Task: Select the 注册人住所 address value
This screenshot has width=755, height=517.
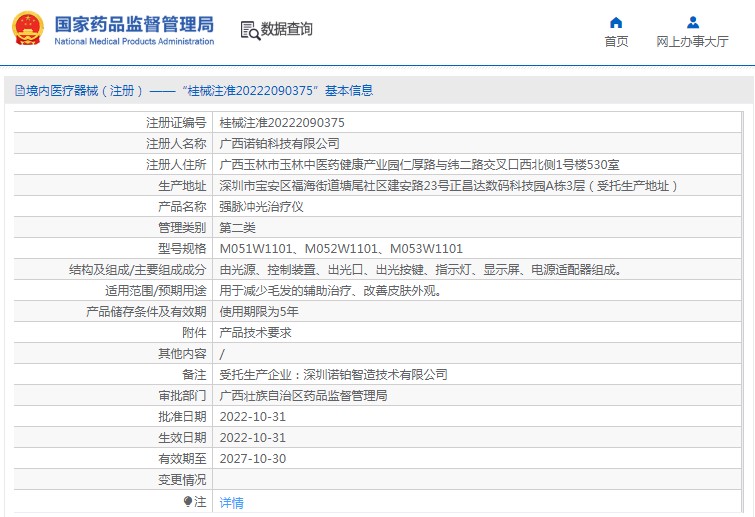Action: click(419, 165)
